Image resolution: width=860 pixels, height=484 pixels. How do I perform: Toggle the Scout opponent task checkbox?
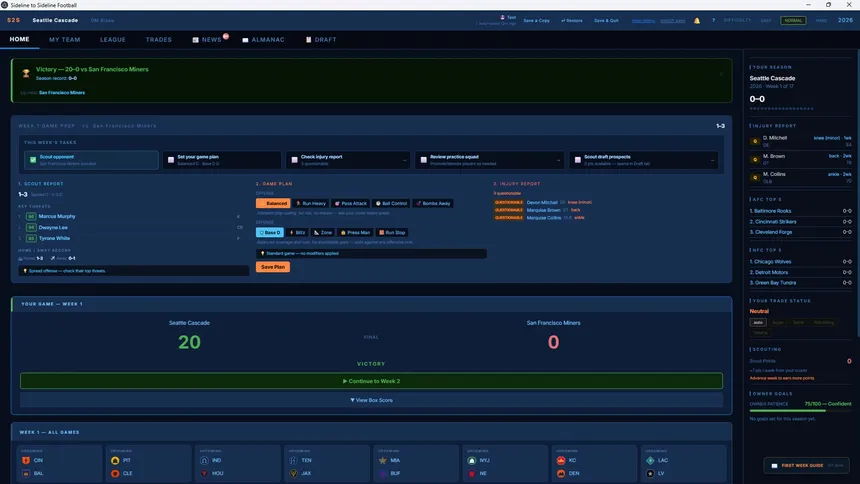click(33, 160)
